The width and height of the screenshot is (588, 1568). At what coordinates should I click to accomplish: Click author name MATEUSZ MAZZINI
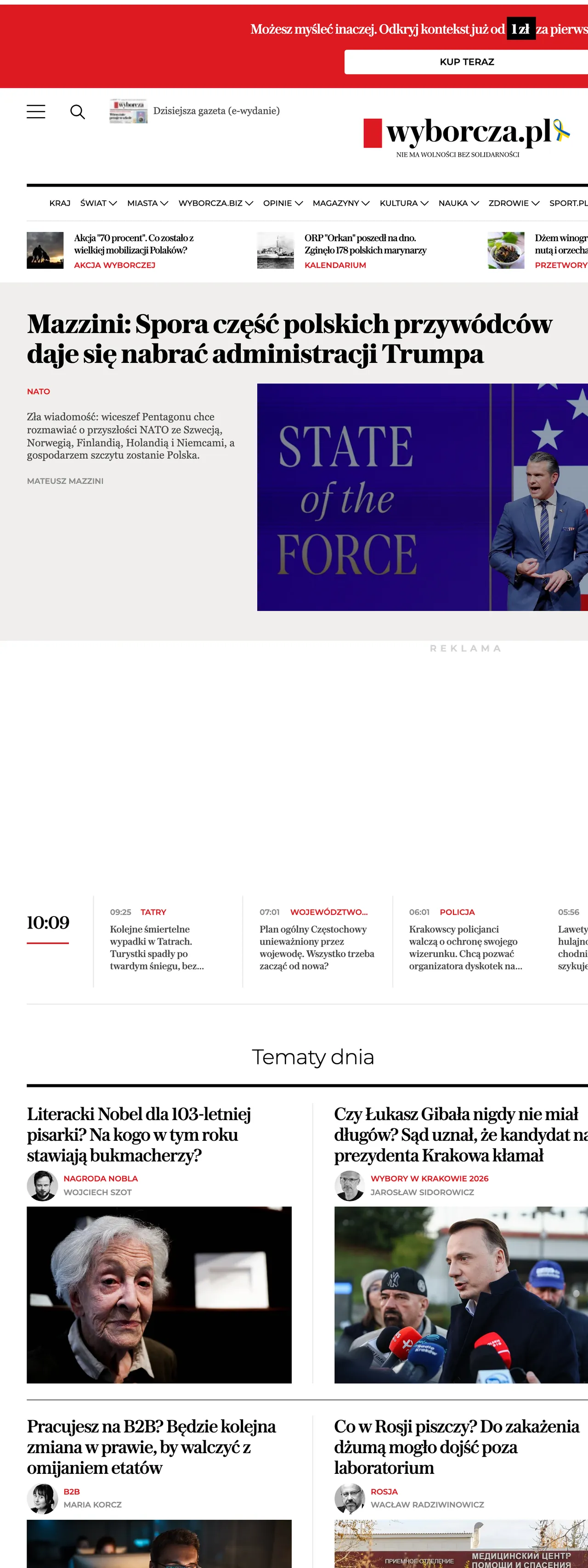point(65,481)
